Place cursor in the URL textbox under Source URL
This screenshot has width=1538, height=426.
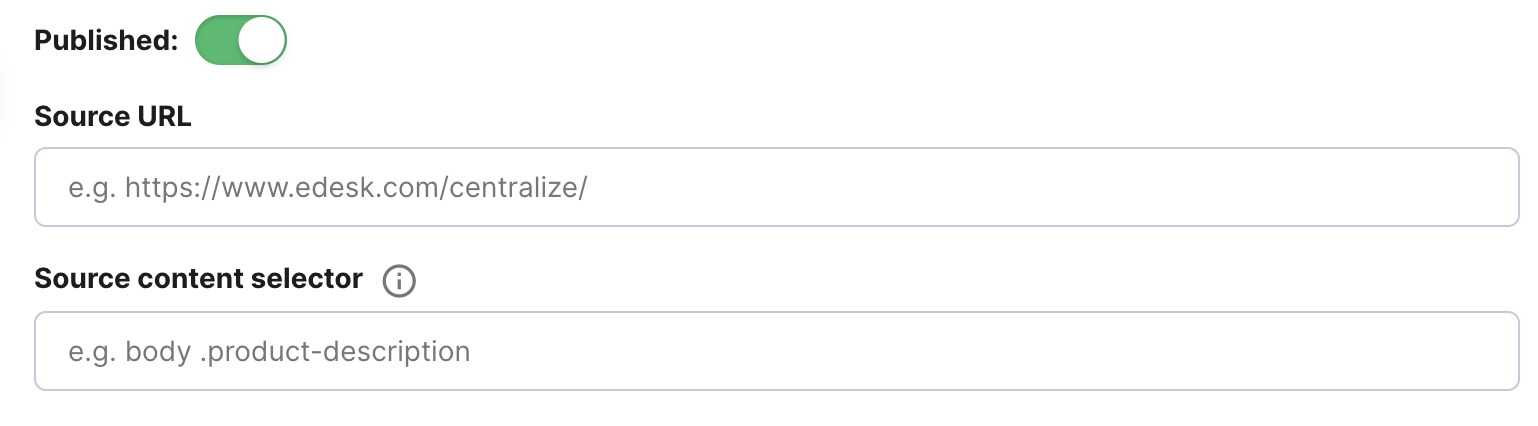(777, 187)
